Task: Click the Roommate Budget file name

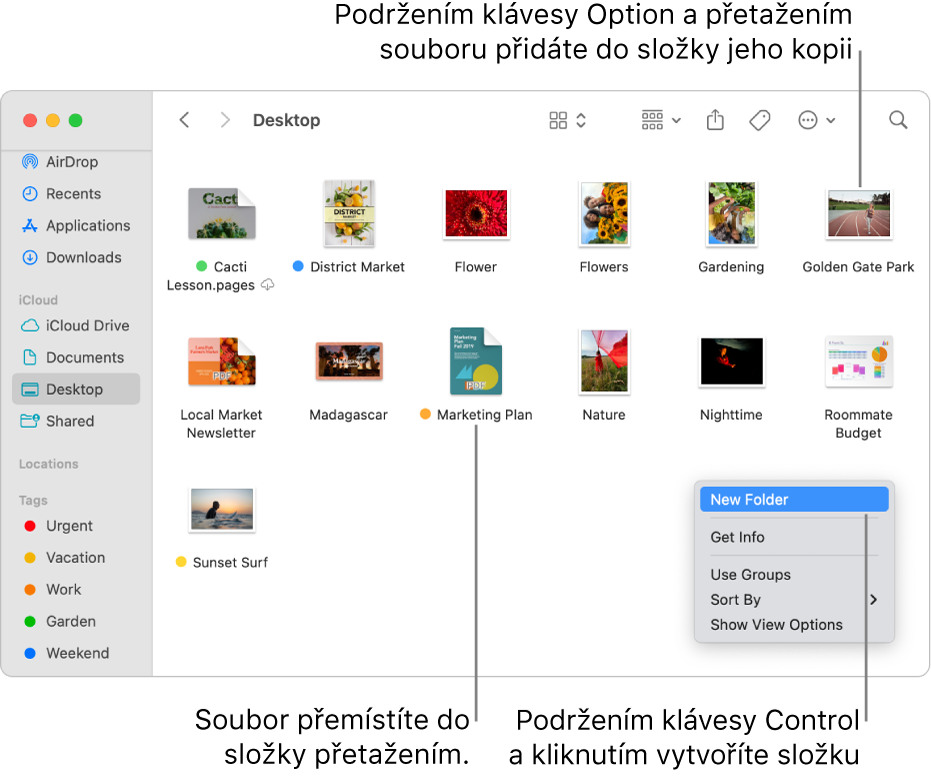Action: [859, 424]
